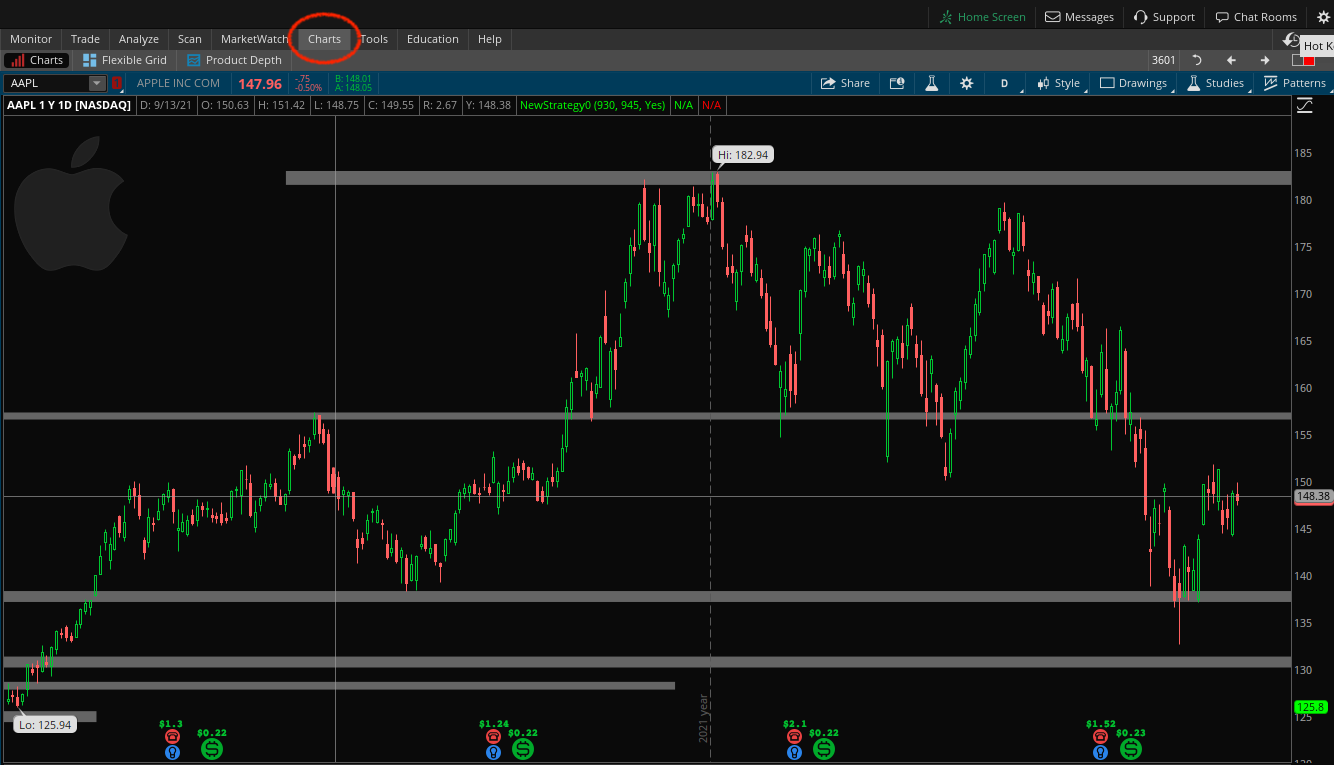Open the AAPL symbol dropdown arrow

[x=97, y=83]
